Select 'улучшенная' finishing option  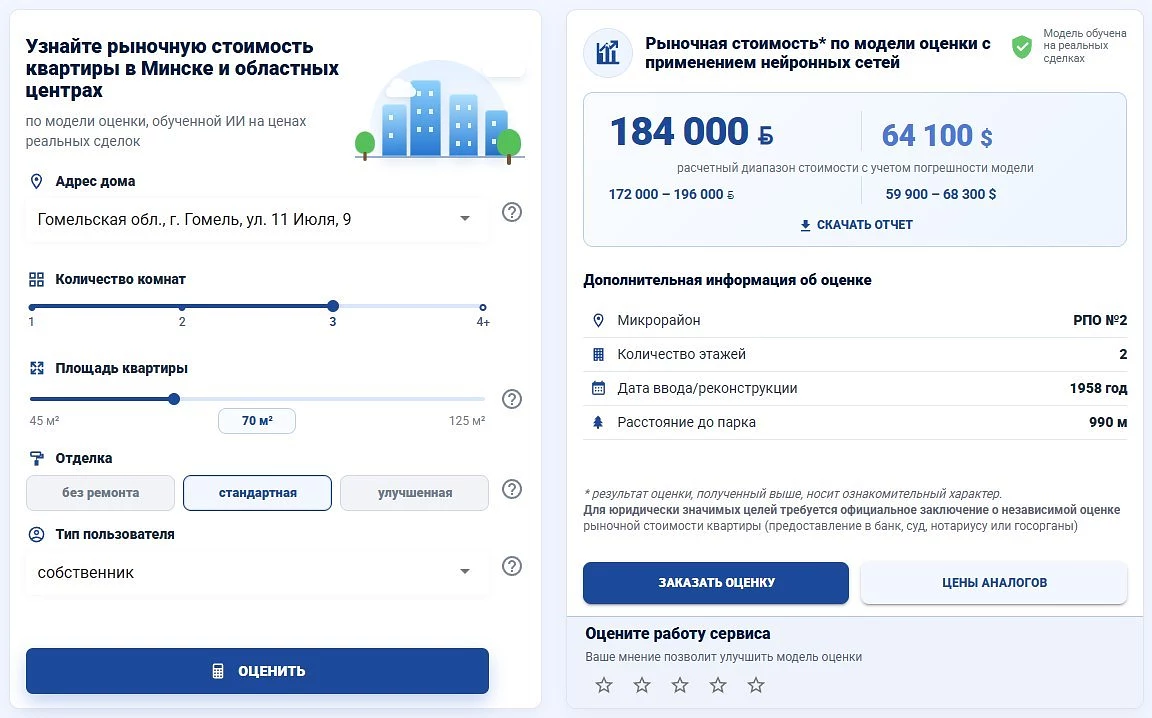(x=414, y=492)
